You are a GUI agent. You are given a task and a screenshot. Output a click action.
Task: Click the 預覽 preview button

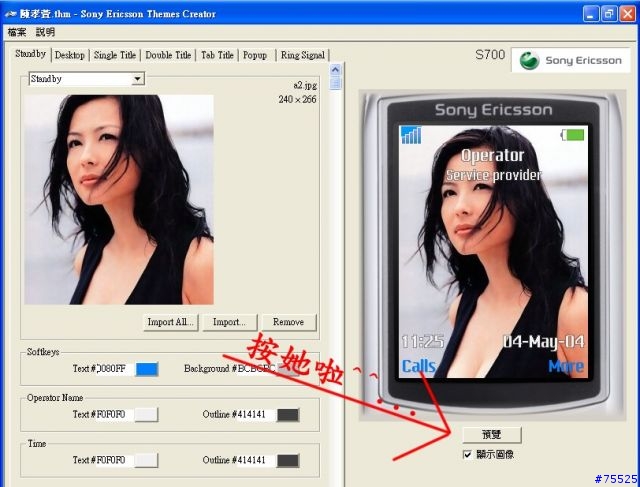[492, 434]
